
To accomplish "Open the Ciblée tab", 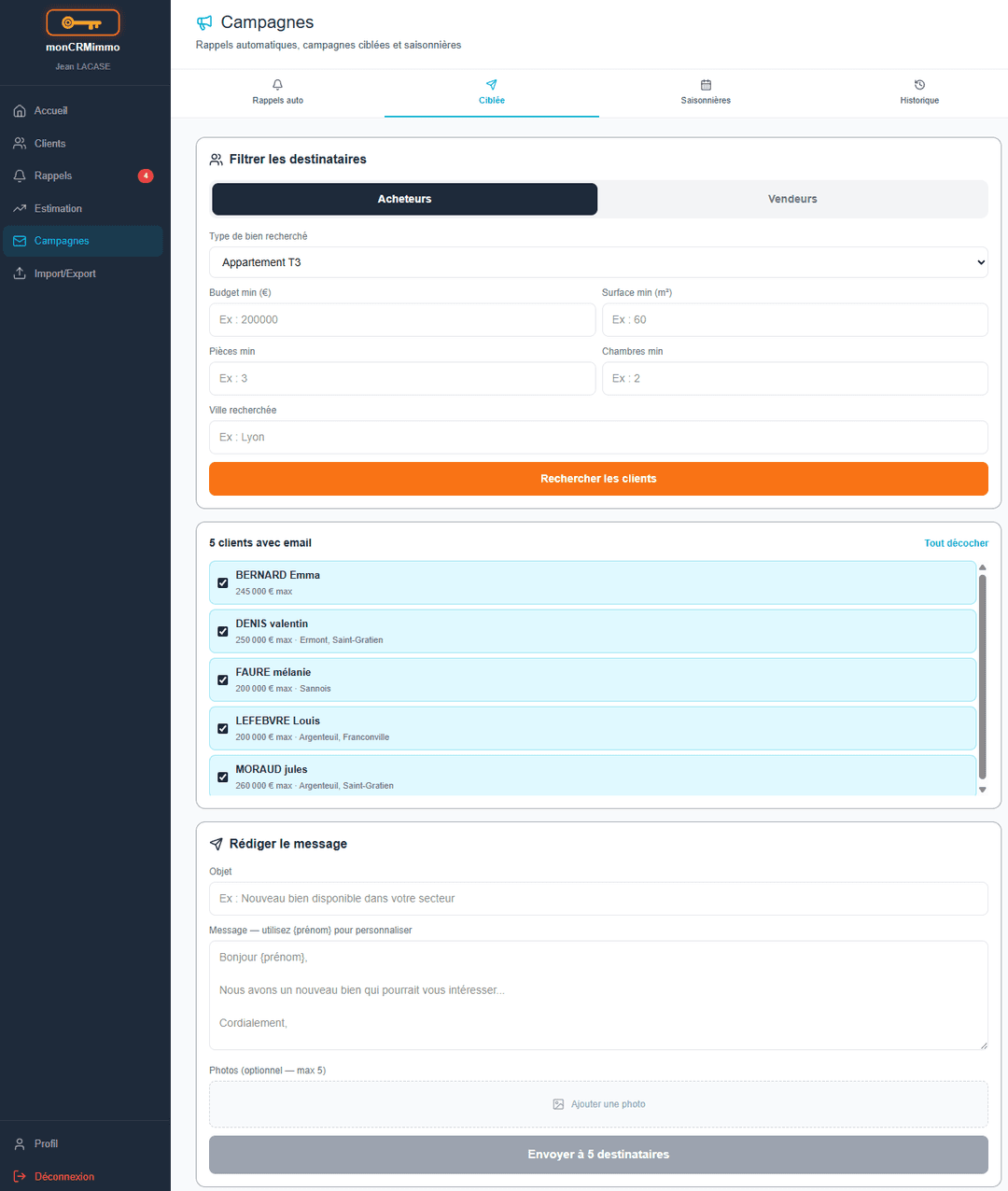I will pyautogui.click(x=492, y=92).
